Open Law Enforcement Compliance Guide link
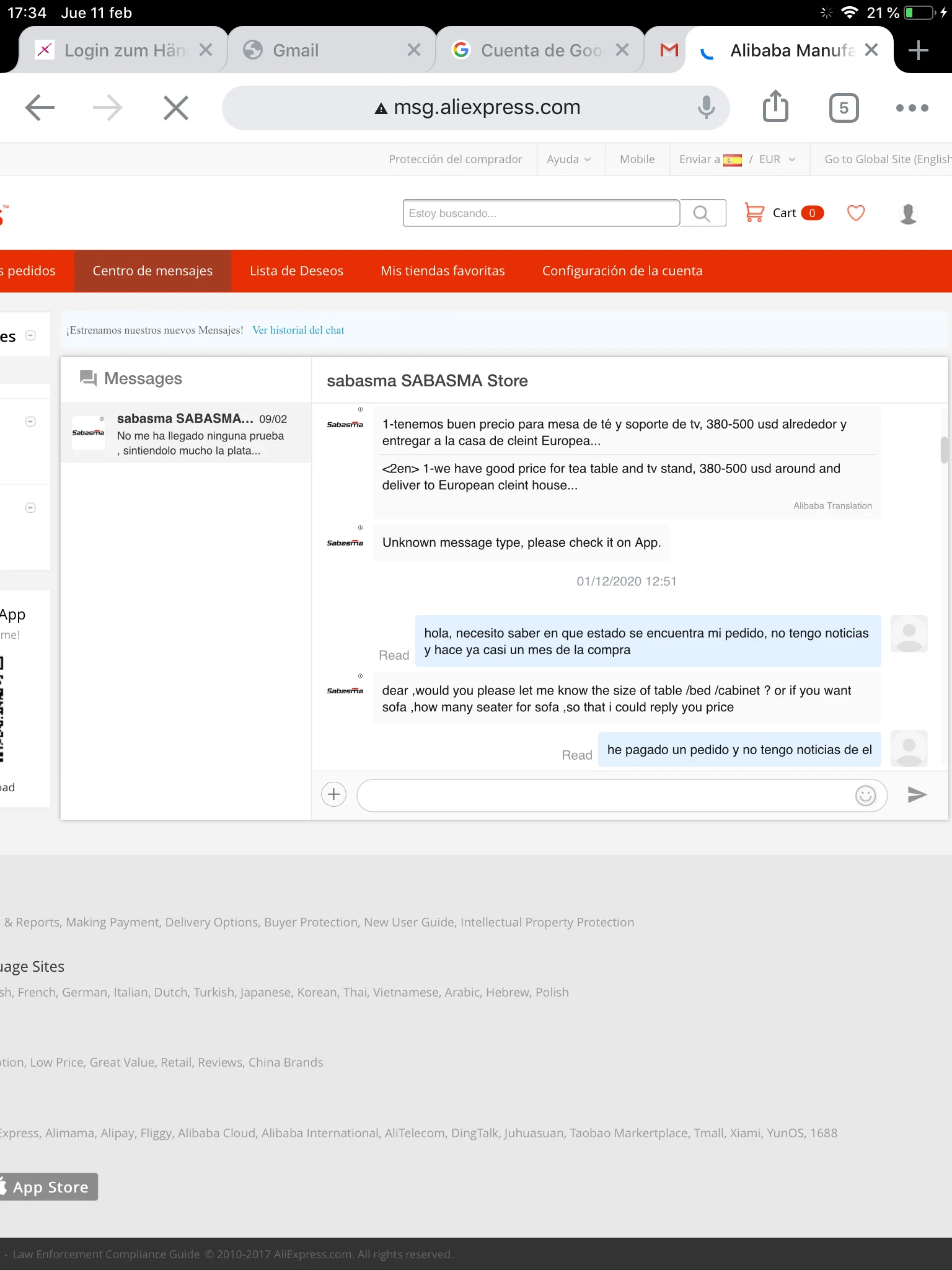The width and height of the screenshot is (952, 1270). point(106,1254)
